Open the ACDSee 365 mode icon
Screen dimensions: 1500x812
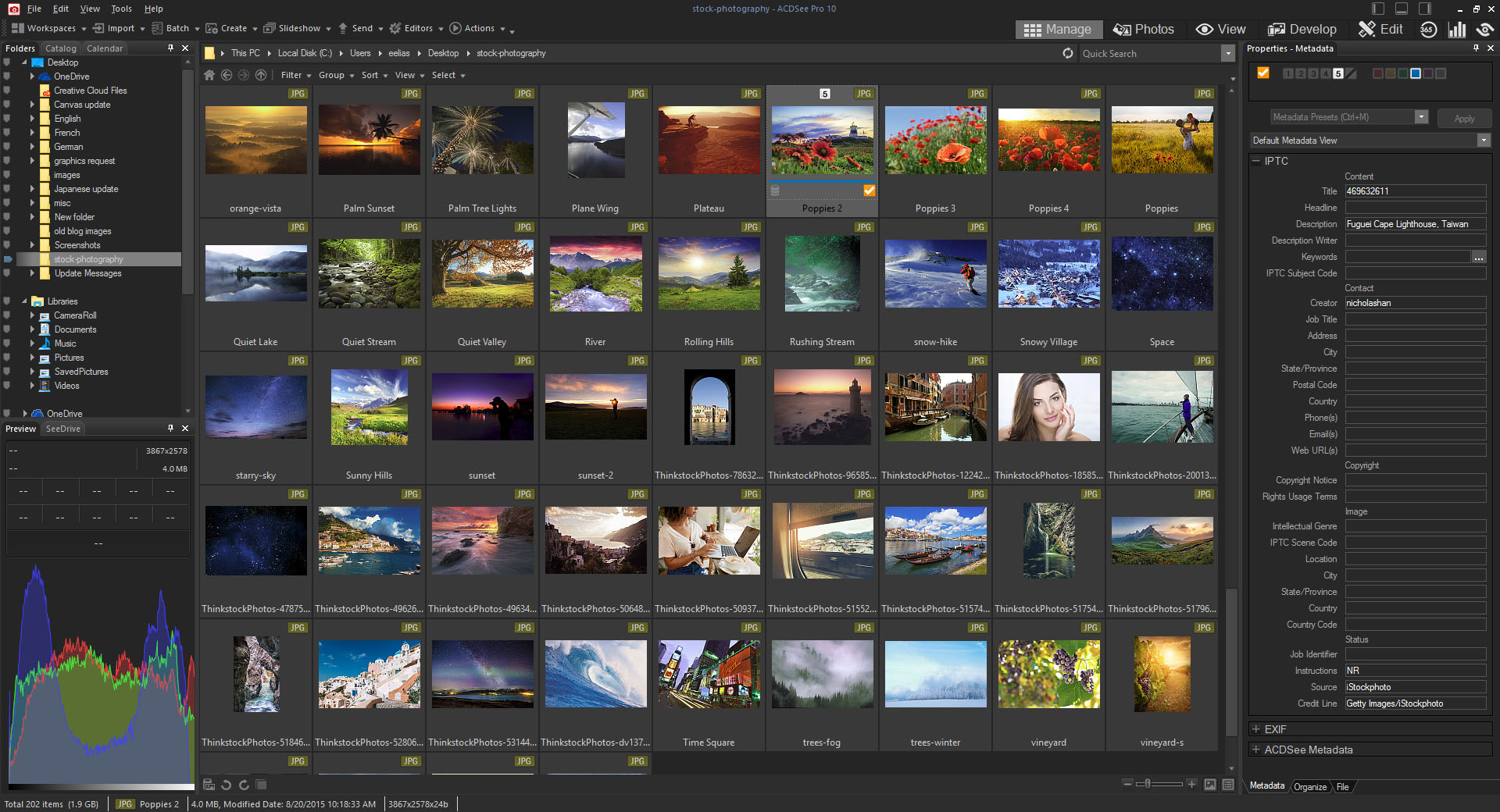coord(1428,30)
